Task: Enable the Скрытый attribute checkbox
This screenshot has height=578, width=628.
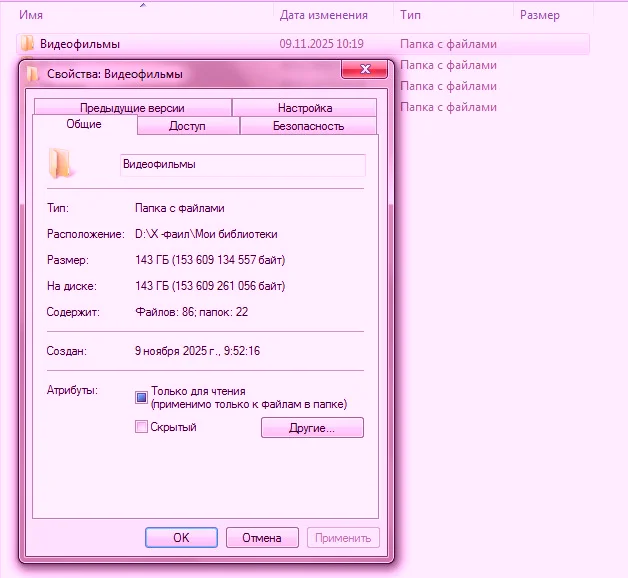Action: click(141, 427)
